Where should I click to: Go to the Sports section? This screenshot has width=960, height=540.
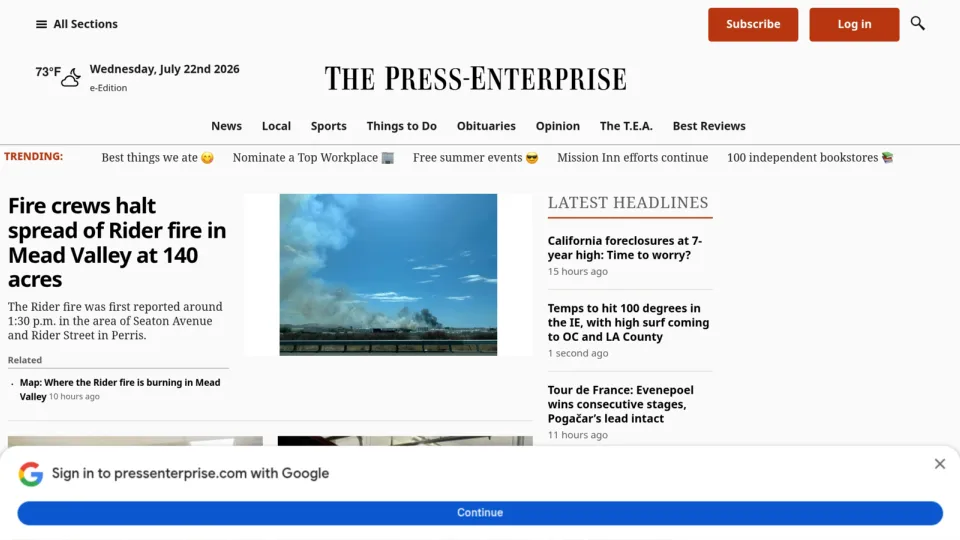329,126
